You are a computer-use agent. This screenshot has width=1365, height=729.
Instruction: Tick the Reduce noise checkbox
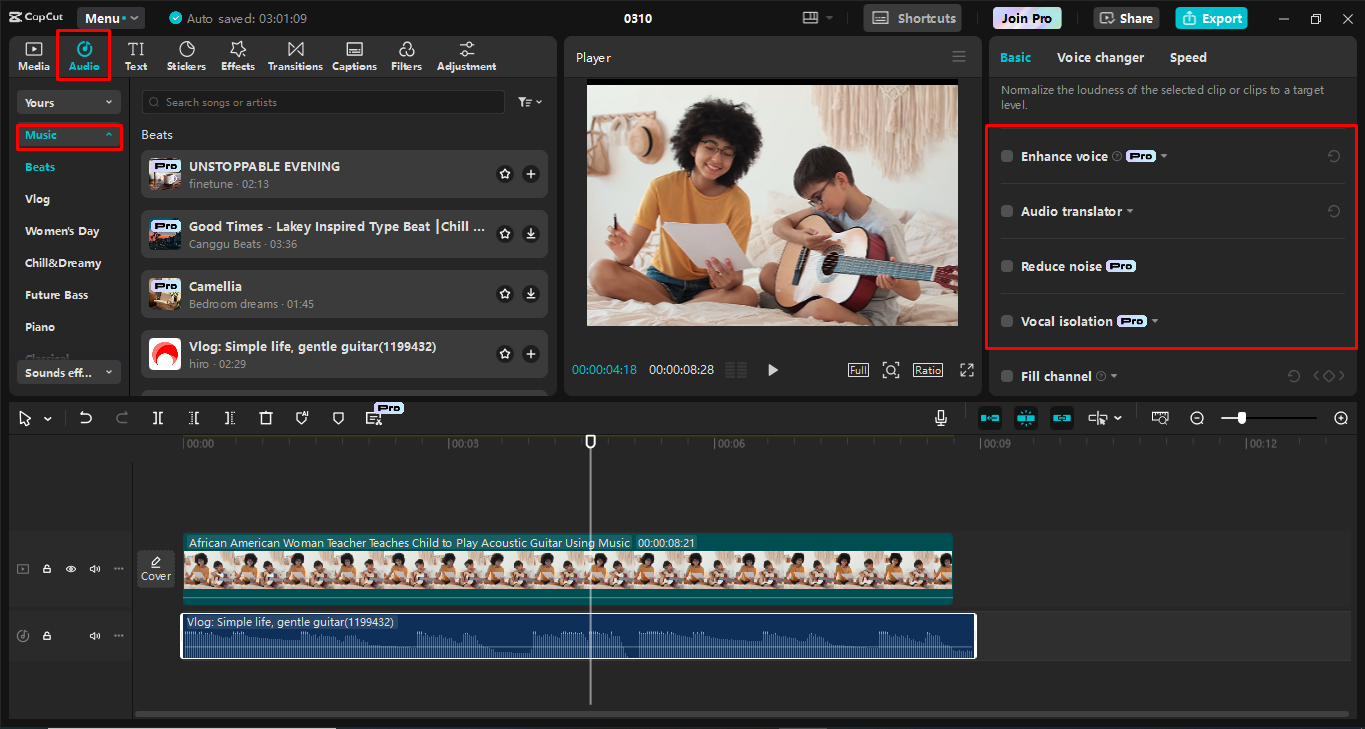(x=1007, y=266)
